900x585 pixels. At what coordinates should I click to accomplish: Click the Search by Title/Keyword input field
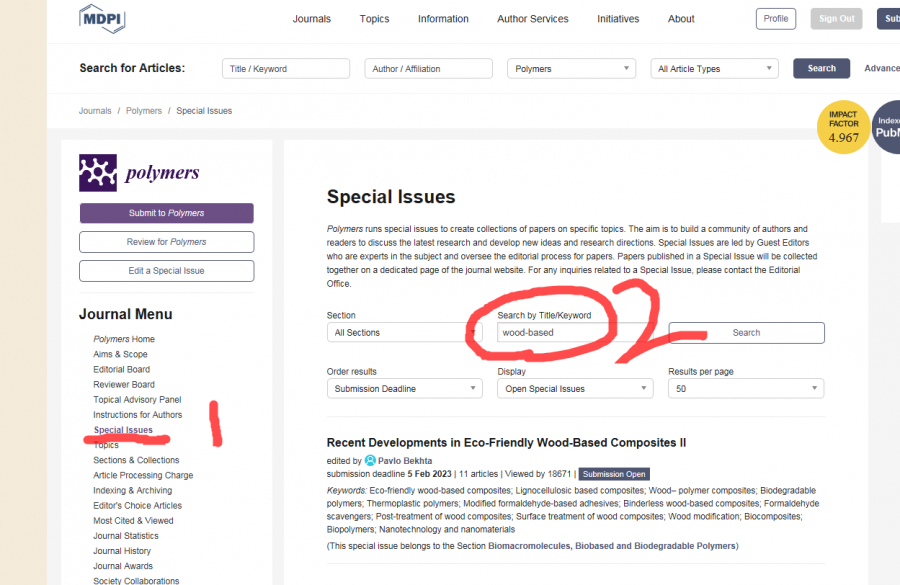coord(574,332)
